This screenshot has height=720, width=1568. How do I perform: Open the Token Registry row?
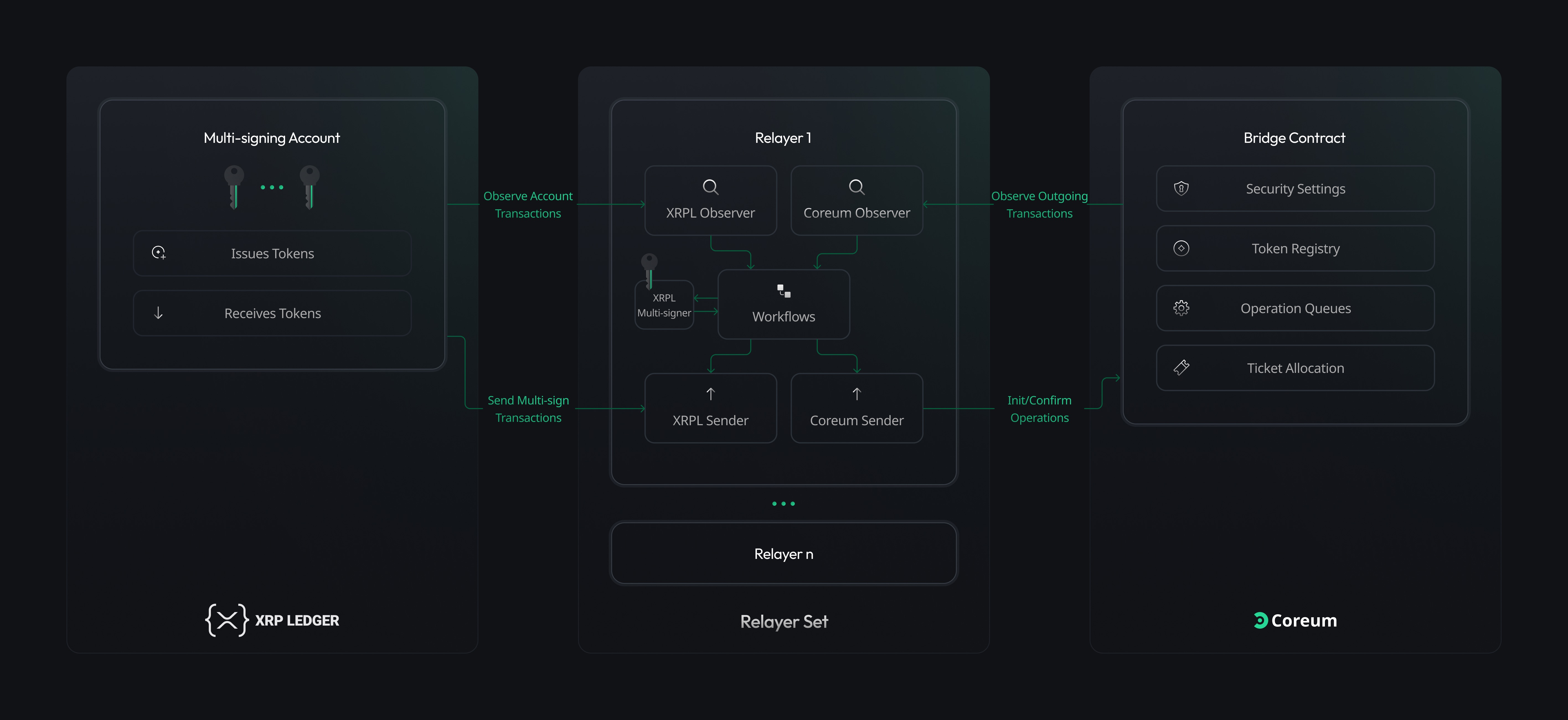(1295, 248)
